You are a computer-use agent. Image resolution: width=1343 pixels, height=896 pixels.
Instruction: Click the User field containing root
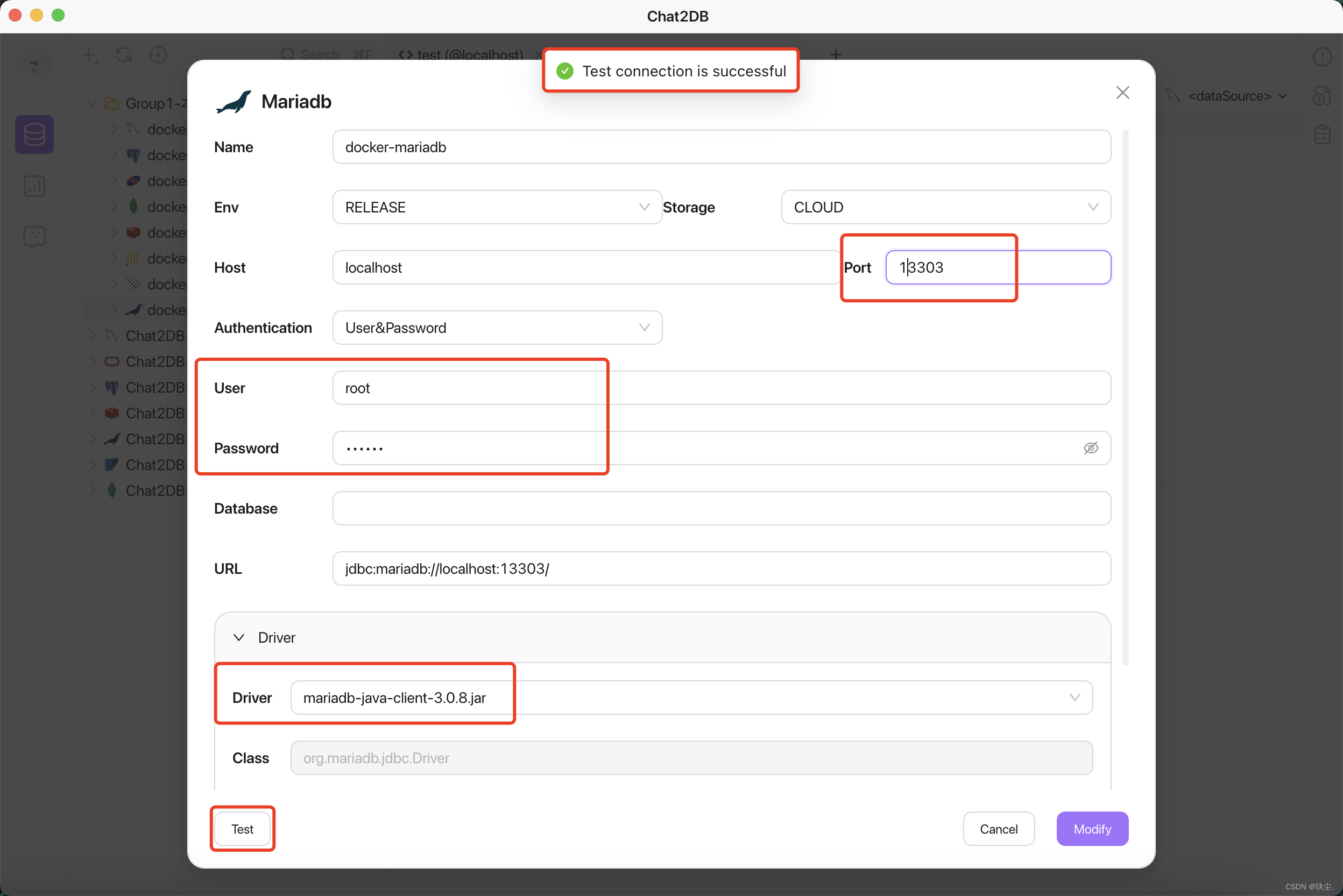pos(722,388)
